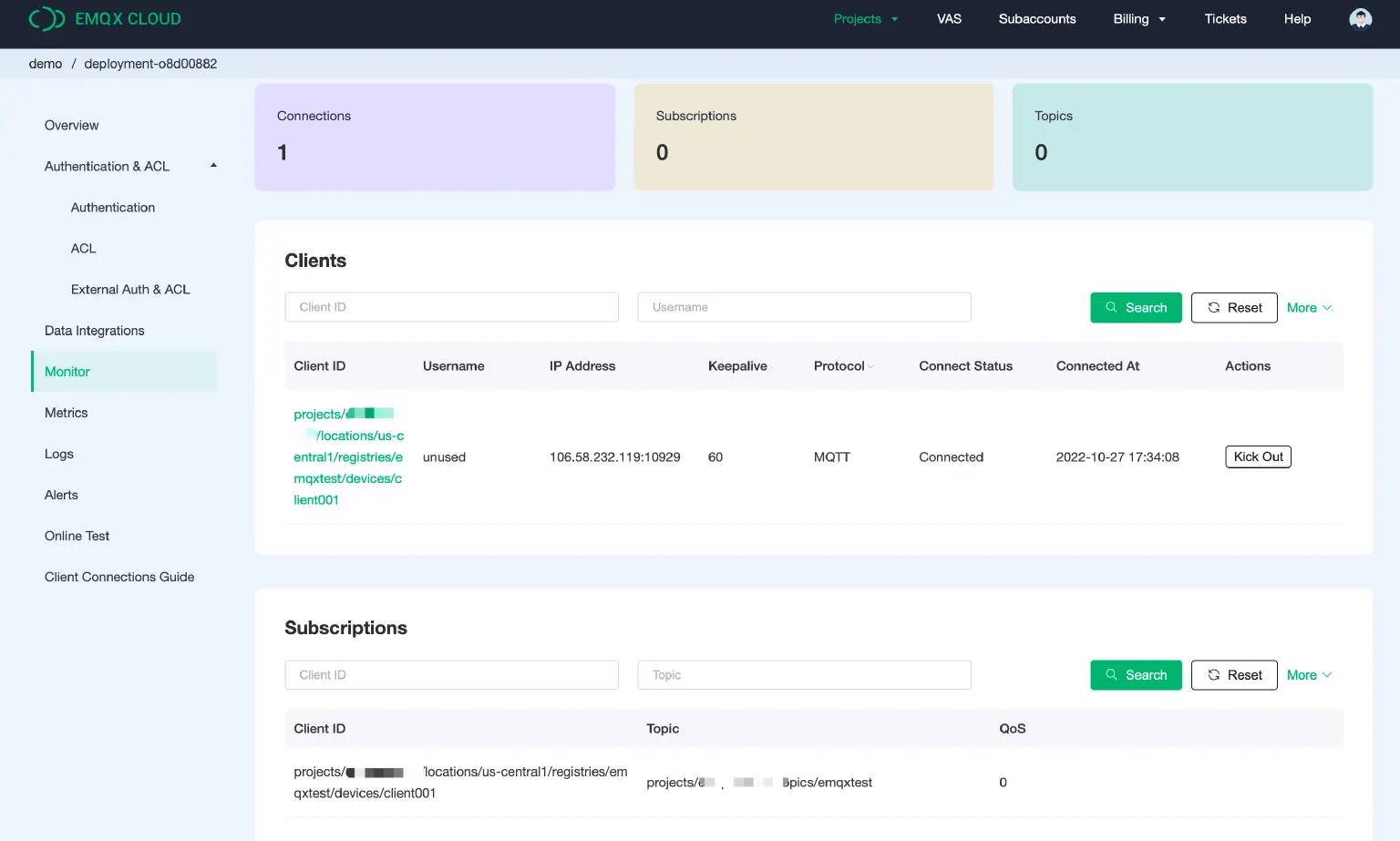Switch to the Subaccounts page

(1036, 18)
